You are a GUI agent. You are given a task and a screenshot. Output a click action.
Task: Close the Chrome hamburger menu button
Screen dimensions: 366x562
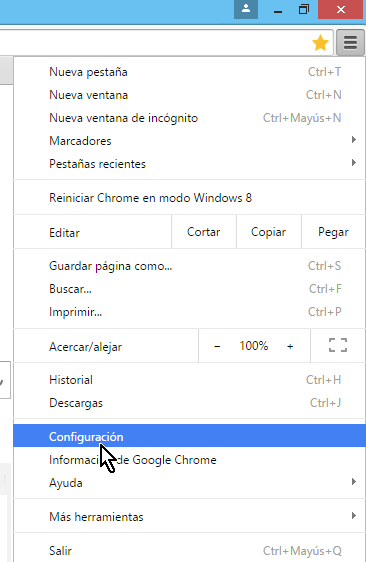(x=350, y=43)
